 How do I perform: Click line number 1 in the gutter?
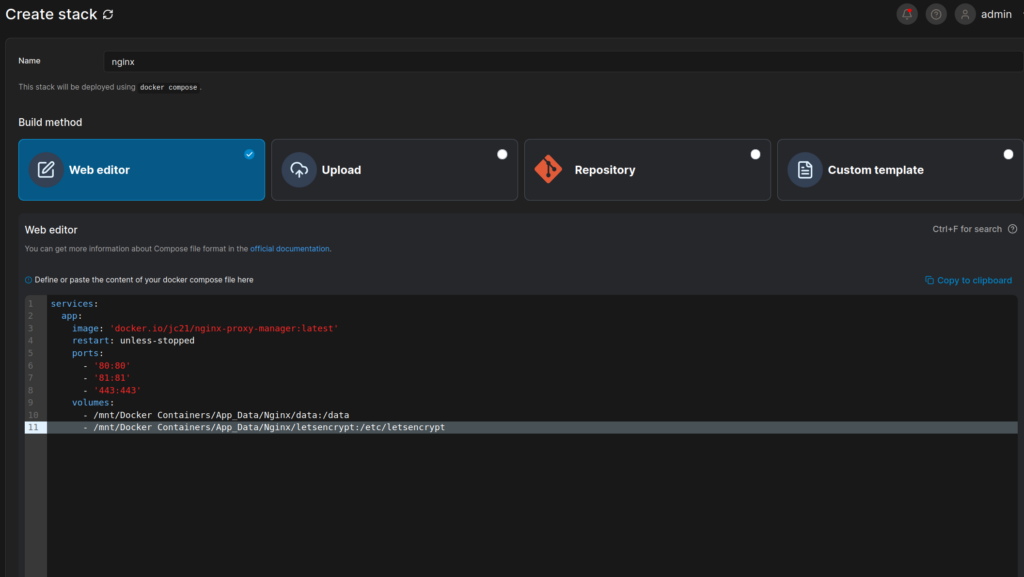pos(31,304)
